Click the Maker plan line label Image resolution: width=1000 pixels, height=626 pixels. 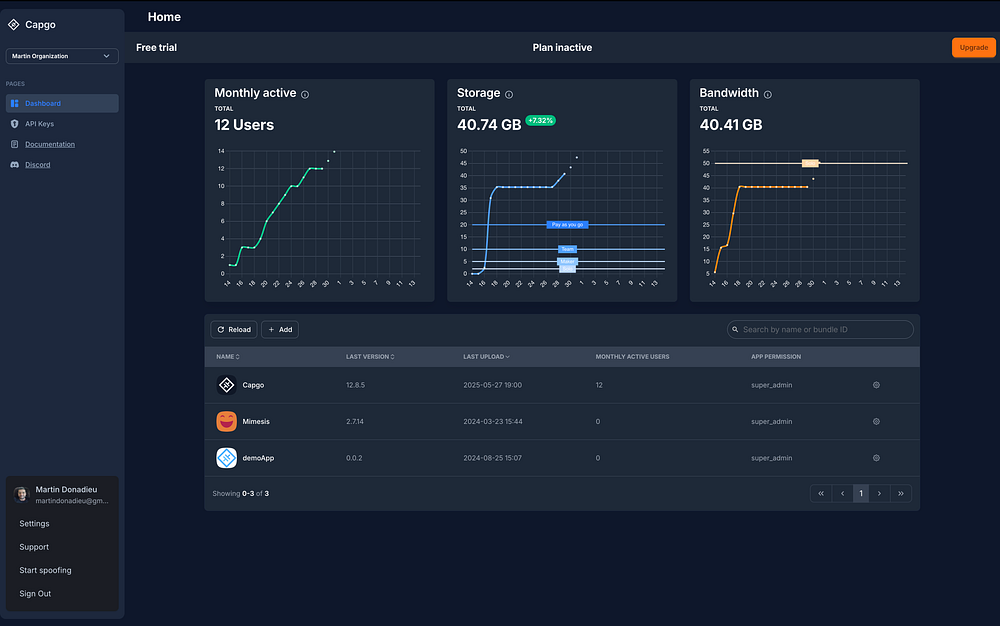568,261
